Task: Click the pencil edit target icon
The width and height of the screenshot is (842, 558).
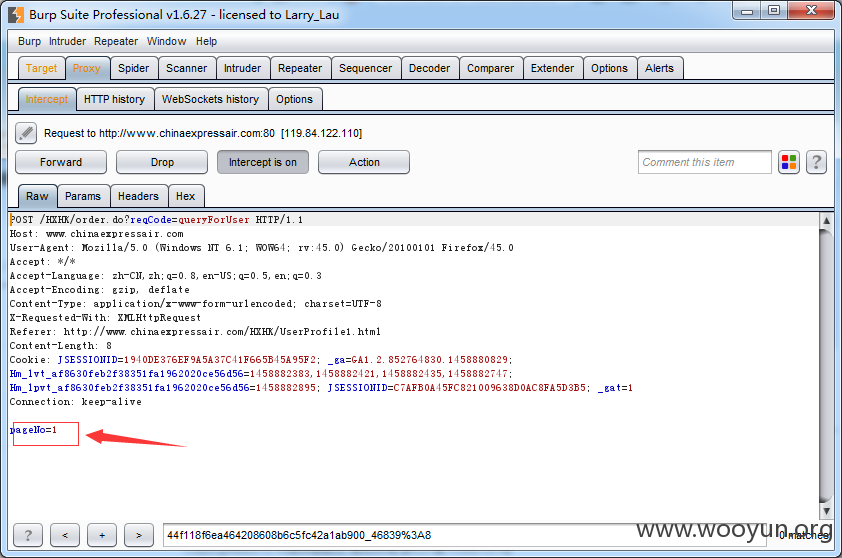Action: click(x=26, y=133)
